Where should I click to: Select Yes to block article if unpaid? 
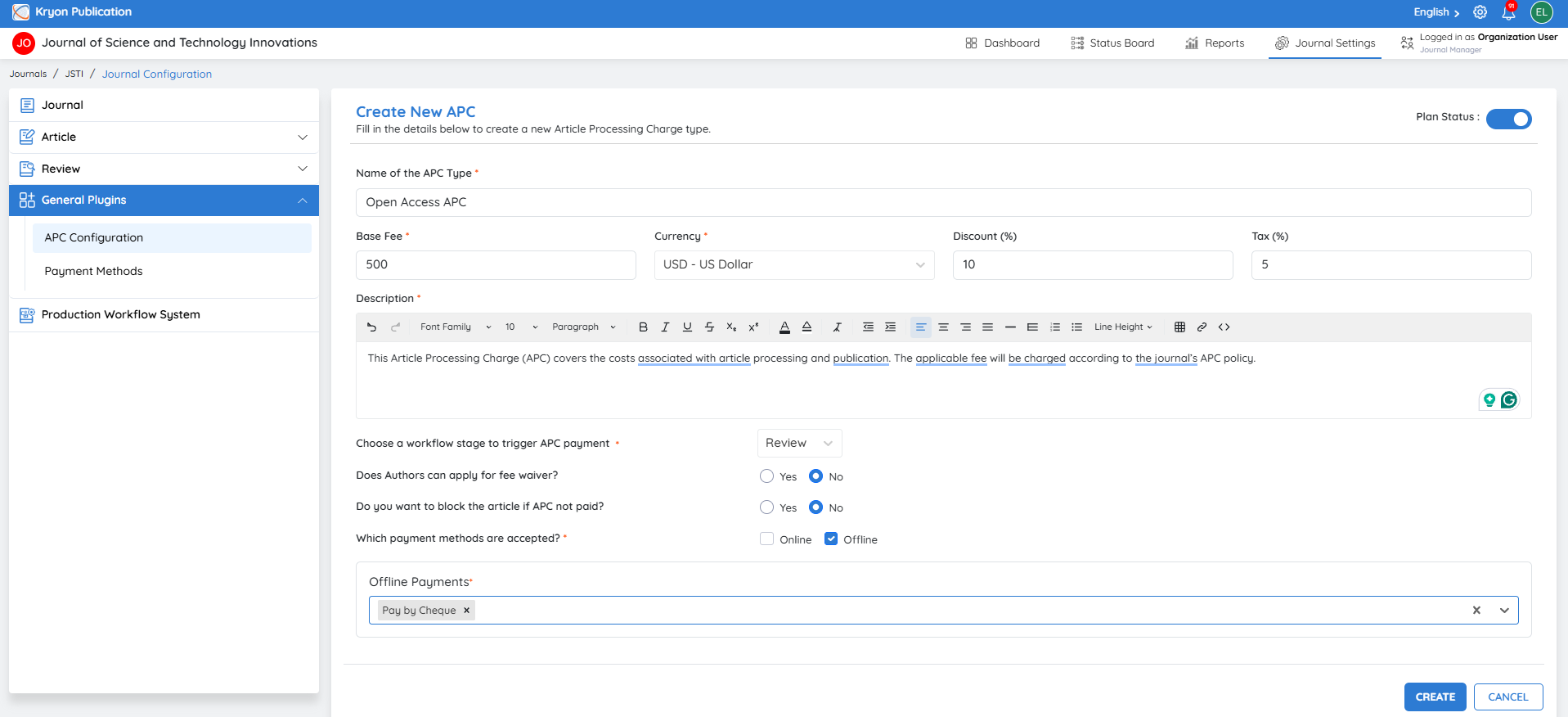(766, 507)
